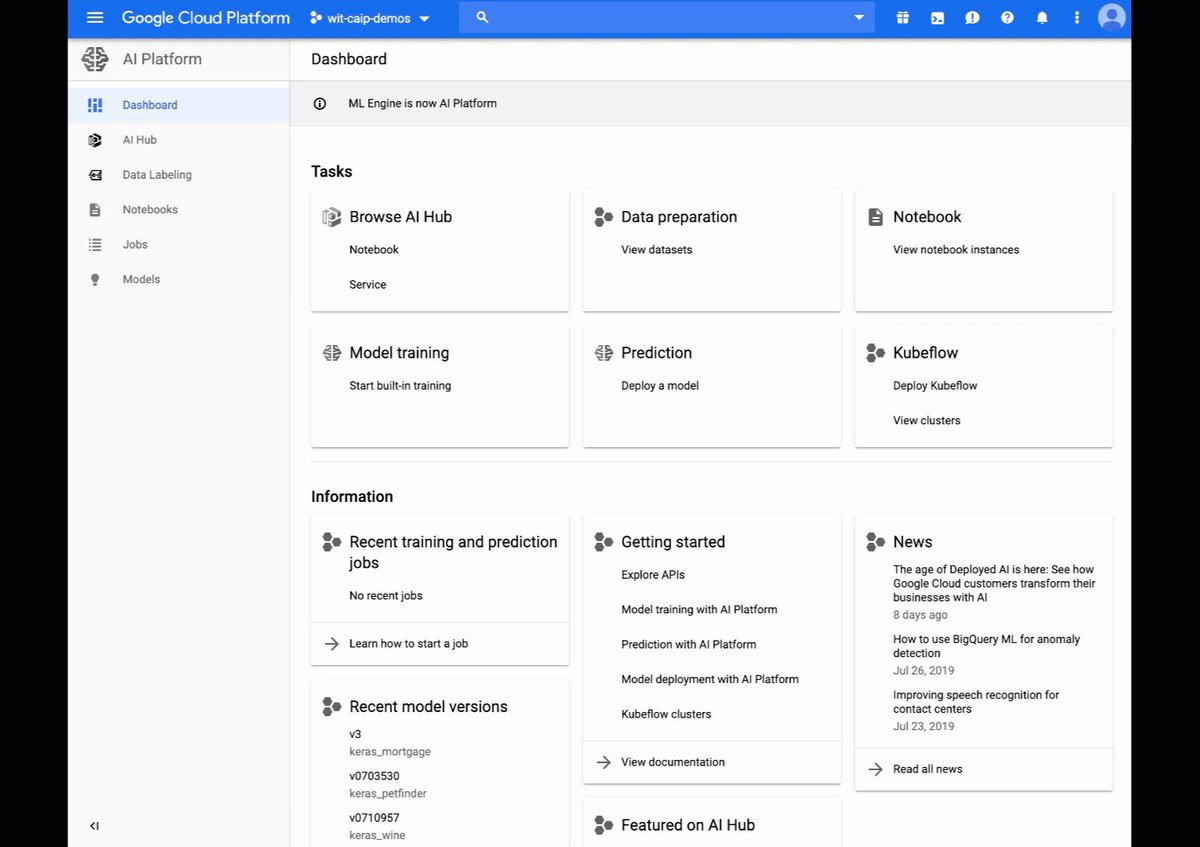Click the Featured on AI Hub card icon
This screenshot has height=847, width=1200.
coord(604,825)
